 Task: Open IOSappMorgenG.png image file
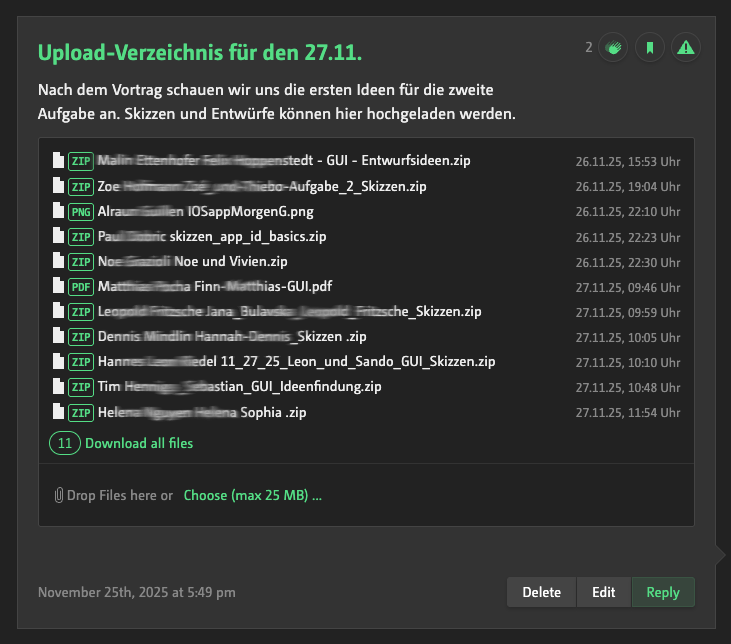click(206, 212)
